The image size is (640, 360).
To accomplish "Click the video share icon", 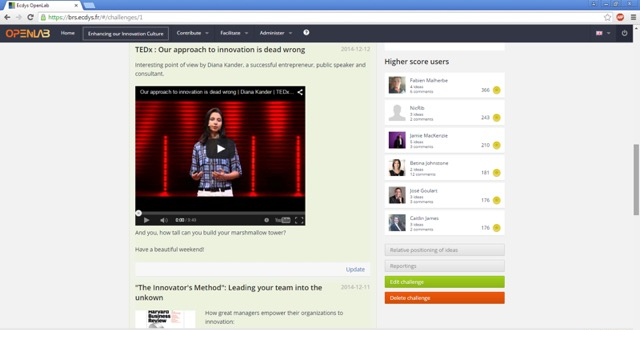I will click(300, 92).
